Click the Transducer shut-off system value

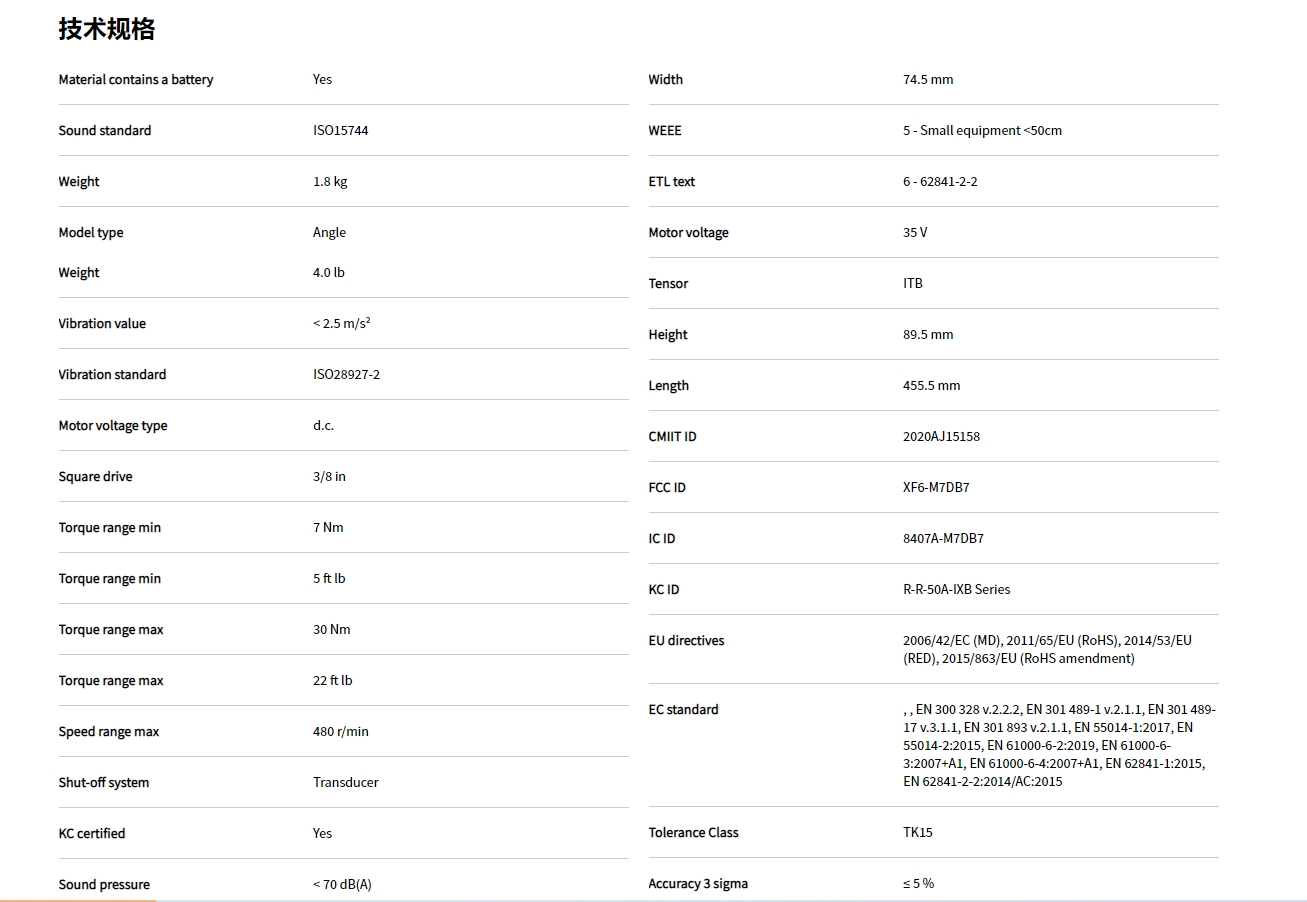point(345,783)
